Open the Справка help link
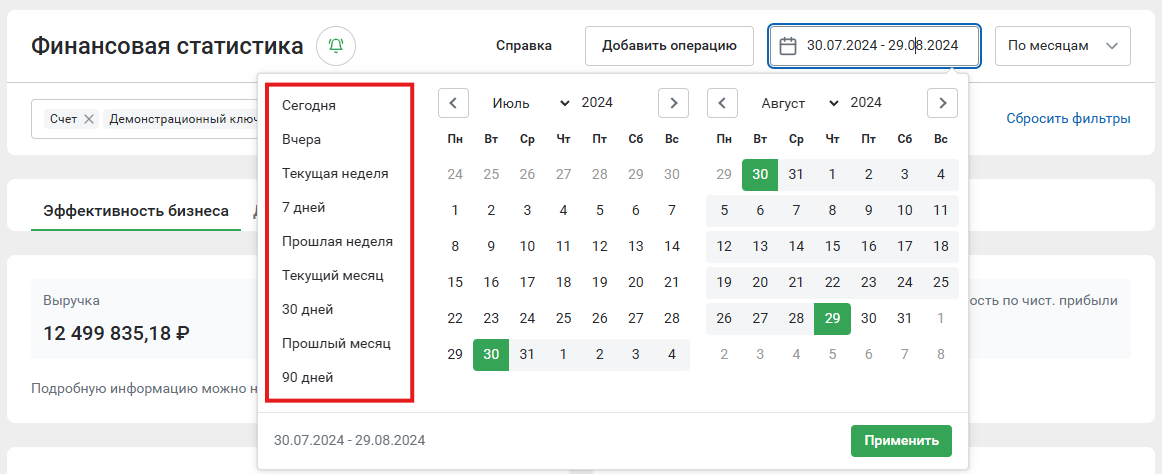The height and width of the screenshot is (474, 1162). [524, 46]
